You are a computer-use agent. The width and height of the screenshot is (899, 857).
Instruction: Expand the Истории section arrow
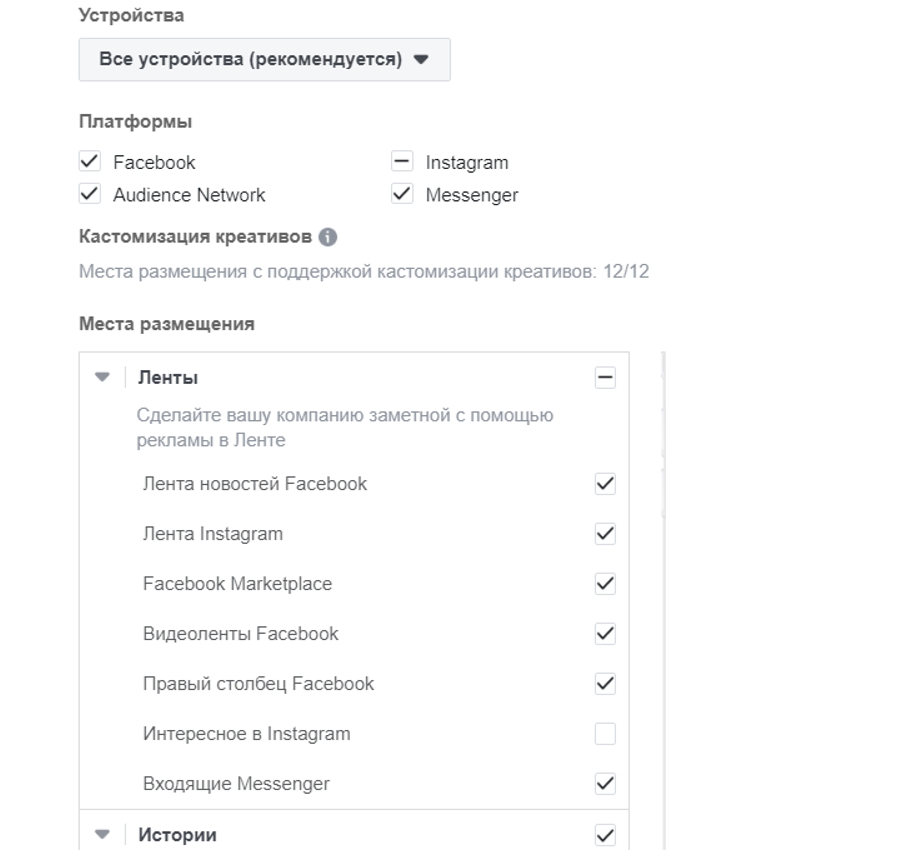[101, 834]
